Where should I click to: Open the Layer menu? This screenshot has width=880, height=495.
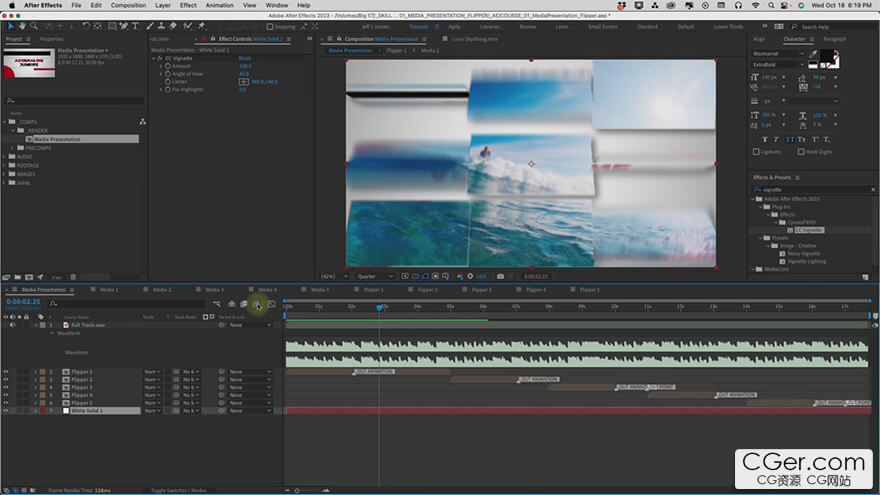click(x=163, y=5)
